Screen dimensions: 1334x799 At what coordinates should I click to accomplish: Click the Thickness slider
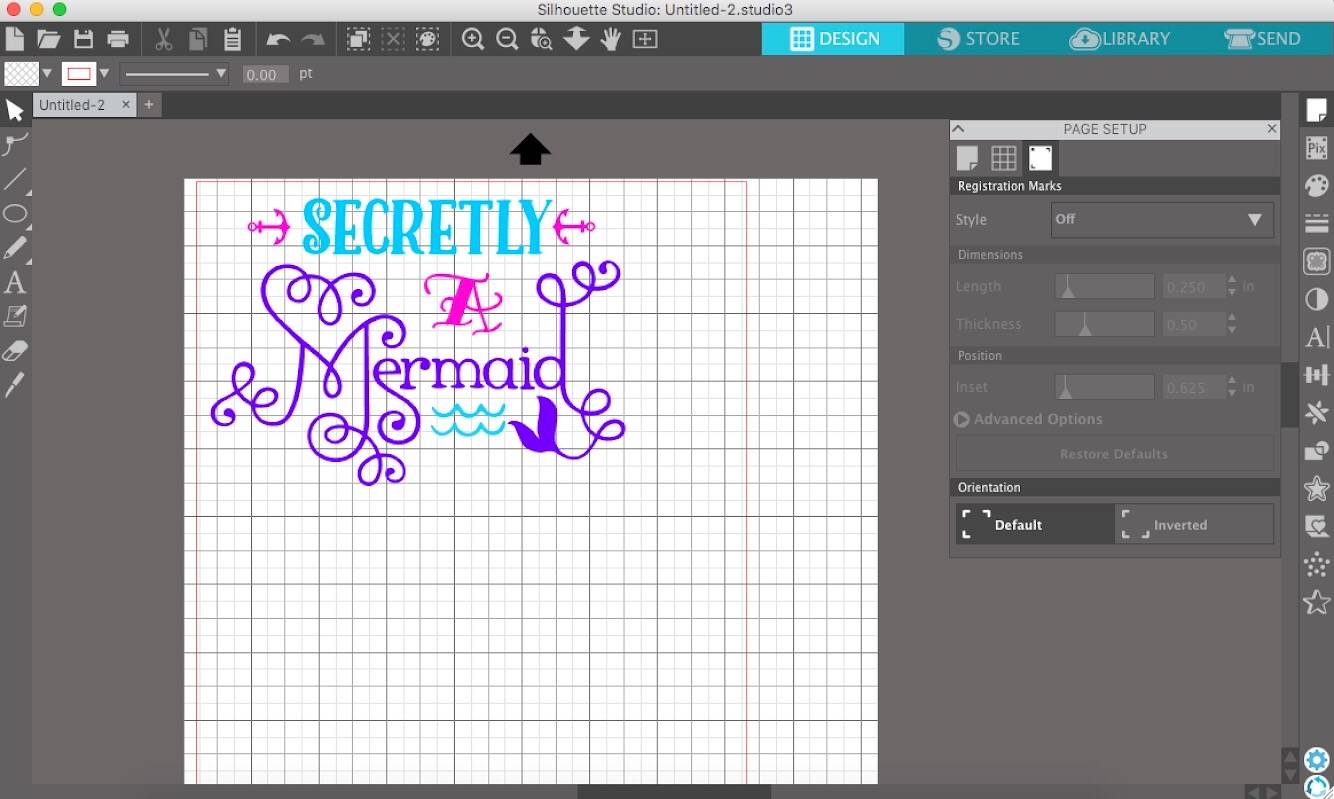point(1105,324)
